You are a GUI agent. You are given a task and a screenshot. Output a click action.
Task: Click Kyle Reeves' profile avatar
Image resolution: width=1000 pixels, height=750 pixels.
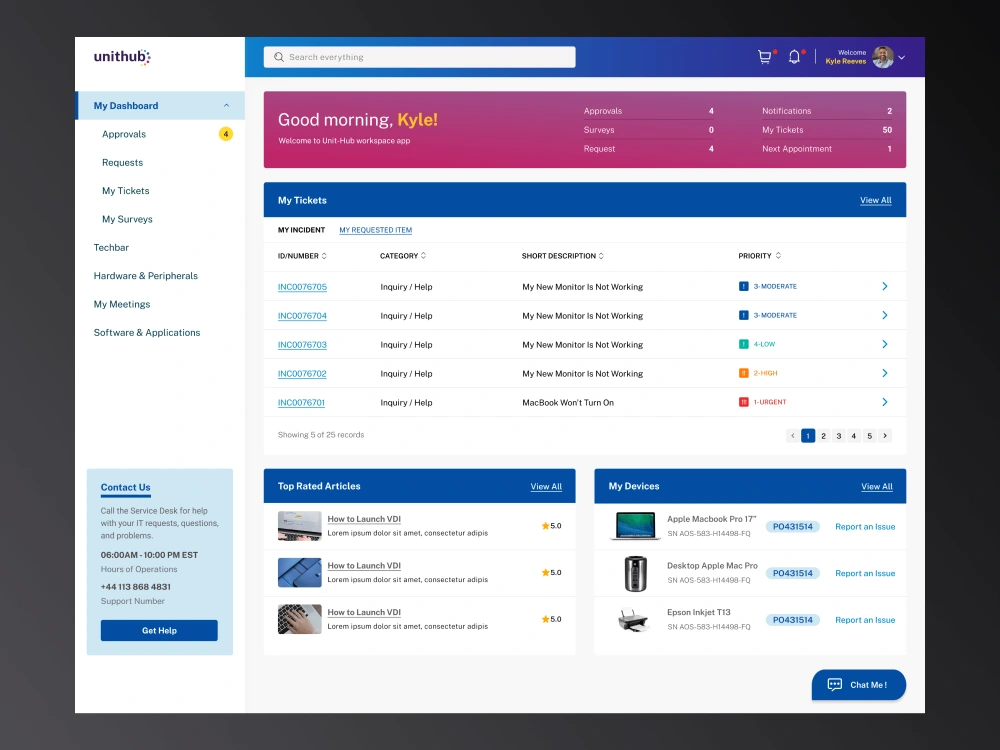(881, 57)
